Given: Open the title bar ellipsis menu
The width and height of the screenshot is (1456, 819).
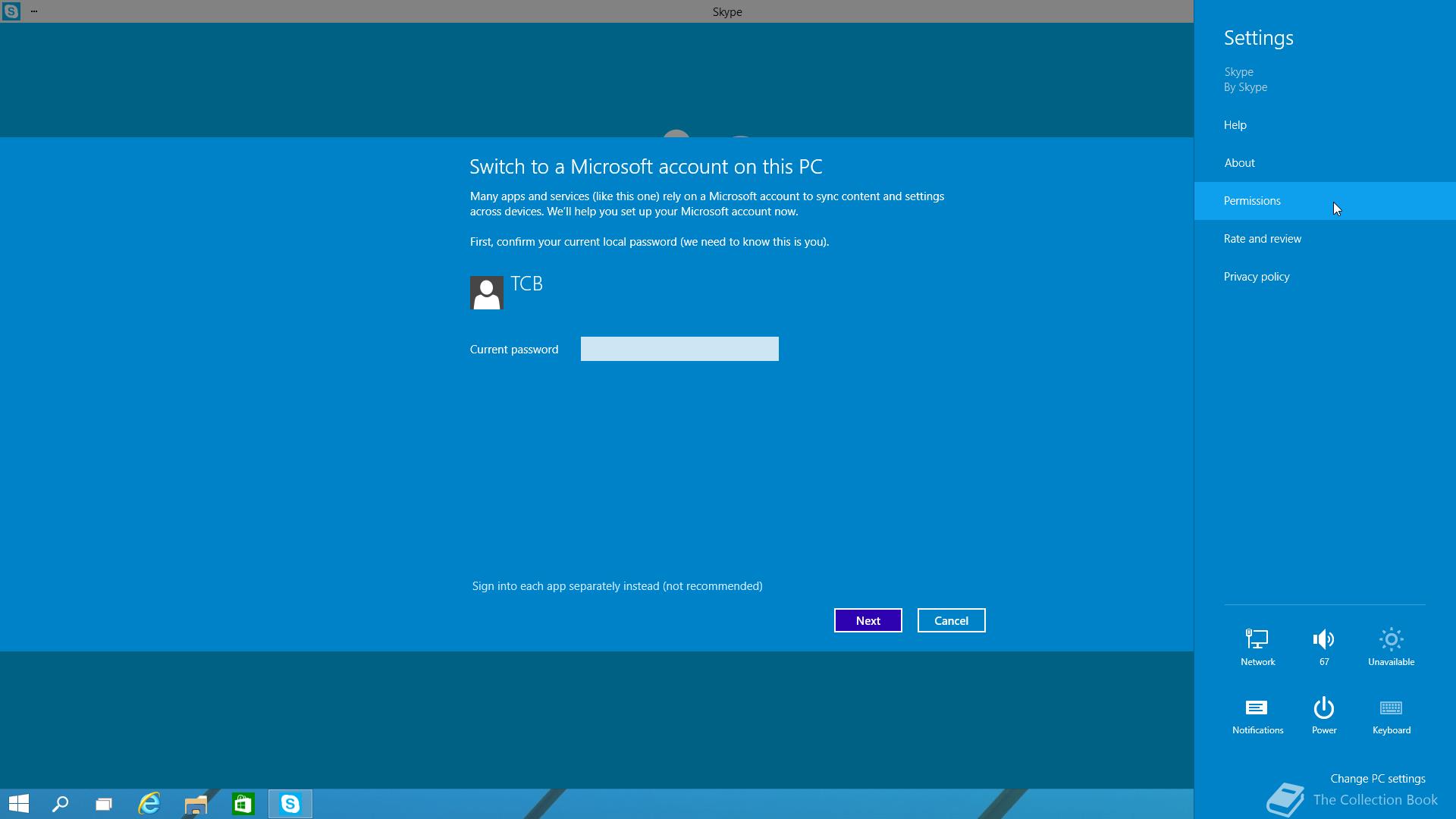Looking at the screenshot, I should point(34,11).
